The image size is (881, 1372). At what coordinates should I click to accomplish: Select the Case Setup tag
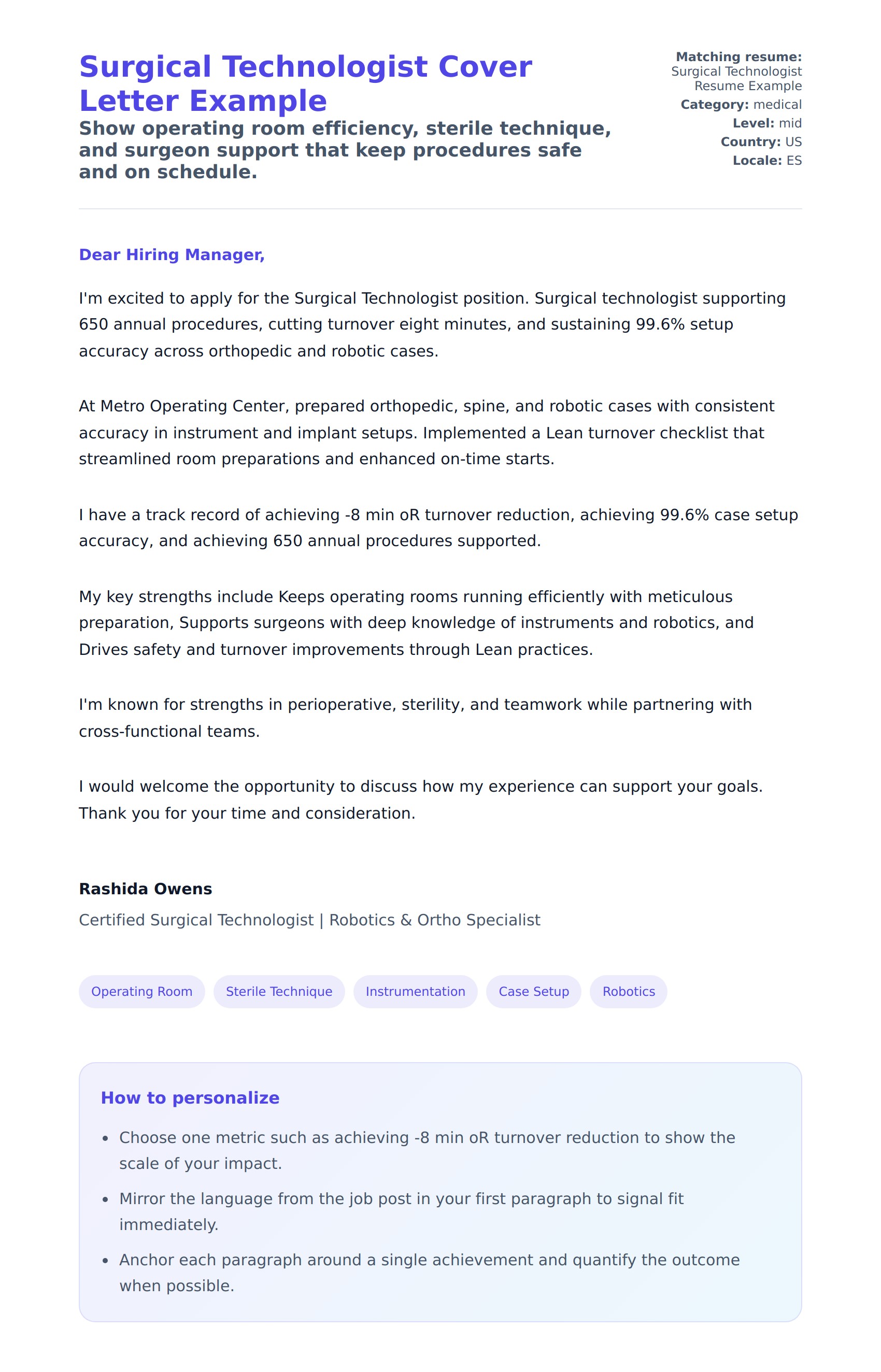pos(533,991)
